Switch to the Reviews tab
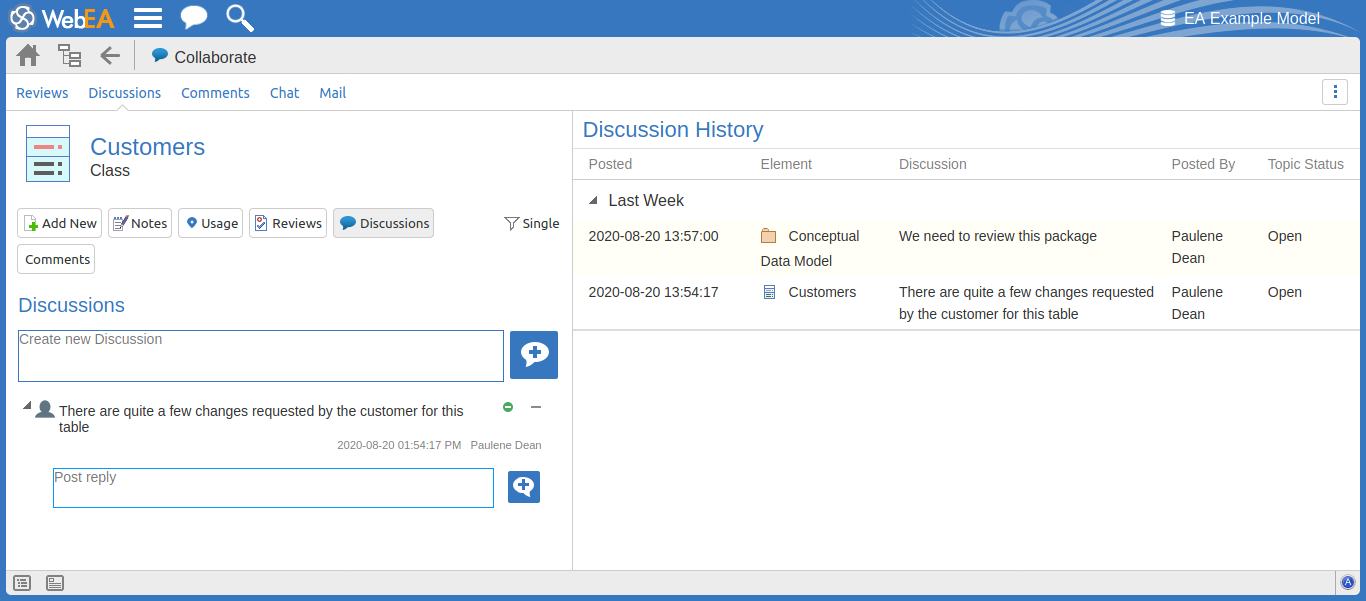The width and height of the screenshot is (1366, 601). pos(42,93)
